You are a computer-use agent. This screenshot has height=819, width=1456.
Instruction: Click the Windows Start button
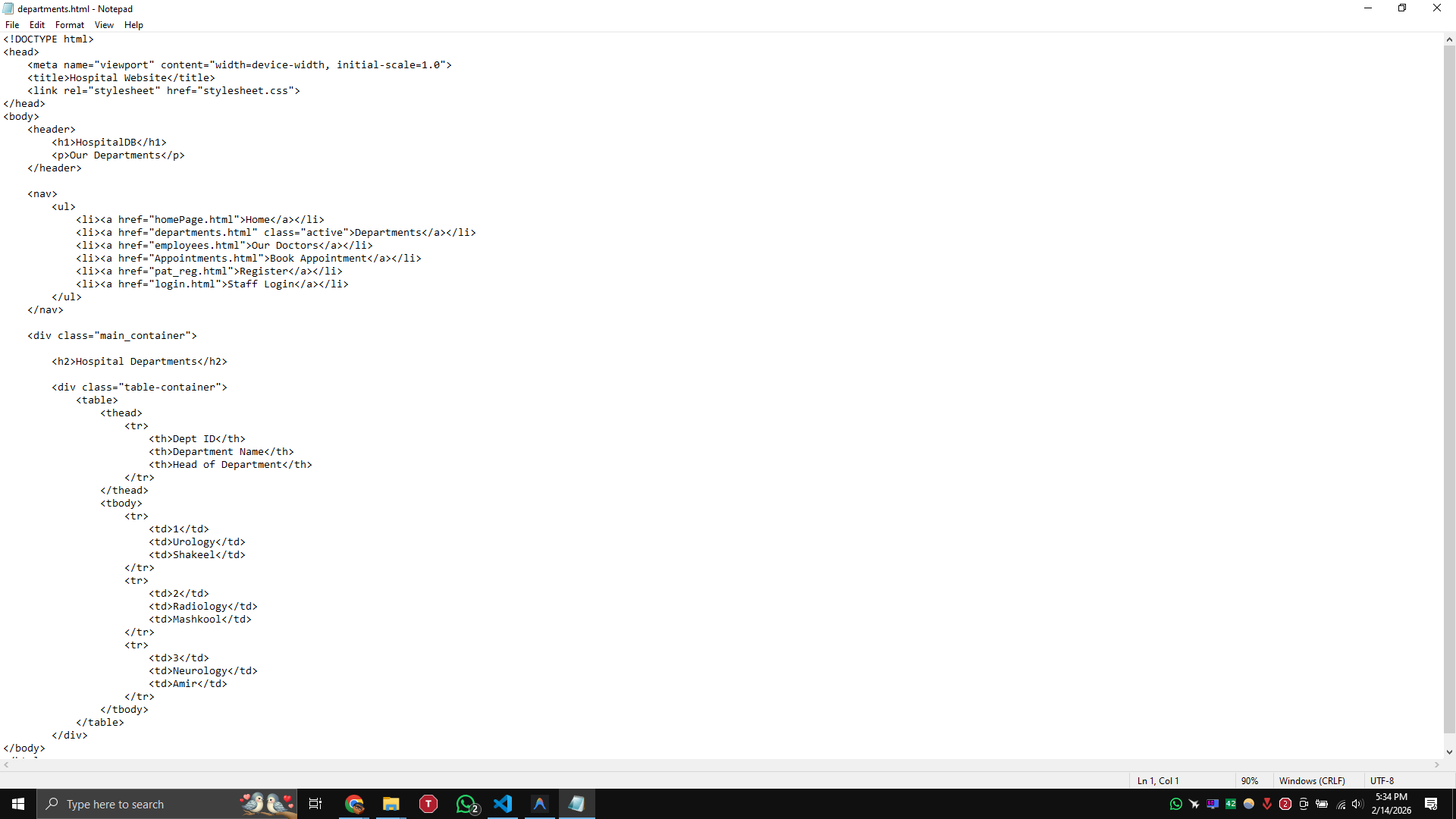18,804
